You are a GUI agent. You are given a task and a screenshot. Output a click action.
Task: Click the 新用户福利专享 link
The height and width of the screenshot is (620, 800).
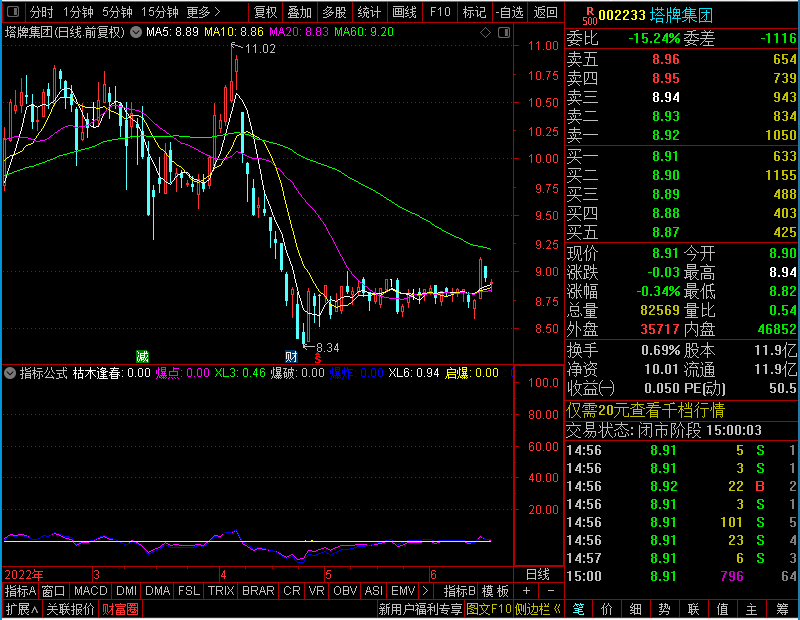[x=420, y=609]
